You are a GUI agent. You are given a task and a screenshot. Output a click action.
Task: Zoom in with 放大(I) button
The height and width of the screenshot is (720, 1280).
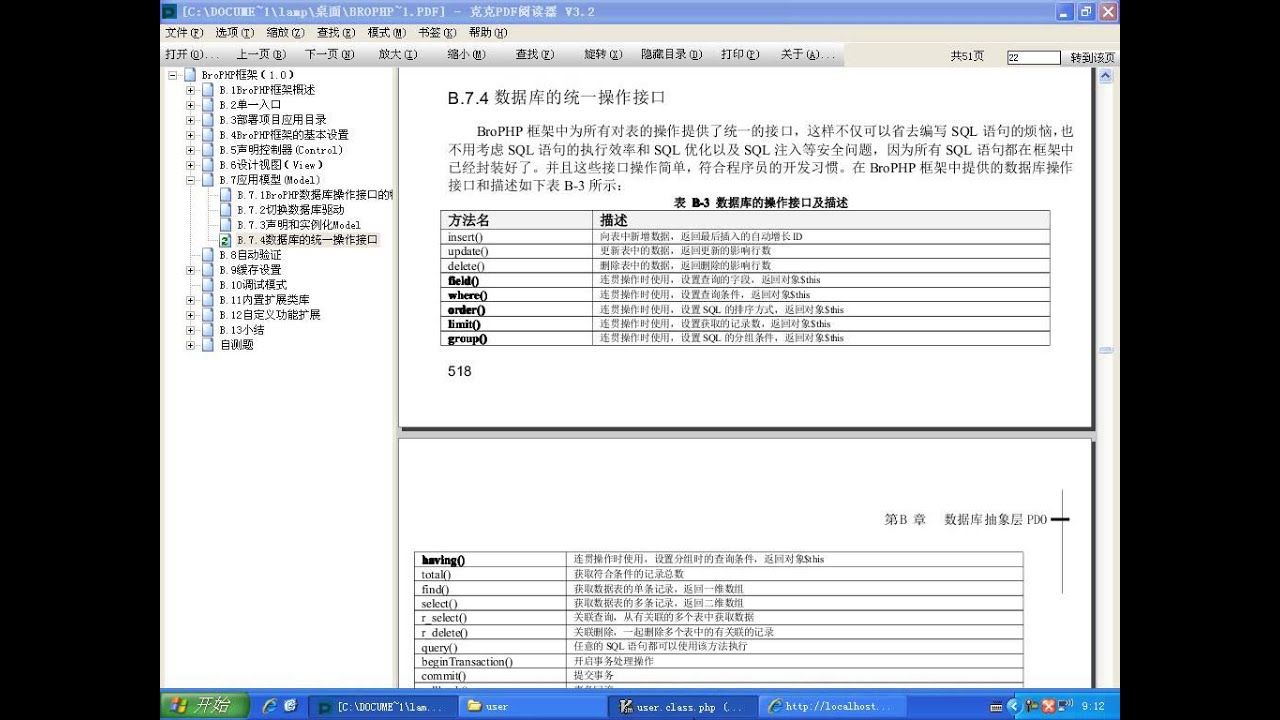pos(398,55)
